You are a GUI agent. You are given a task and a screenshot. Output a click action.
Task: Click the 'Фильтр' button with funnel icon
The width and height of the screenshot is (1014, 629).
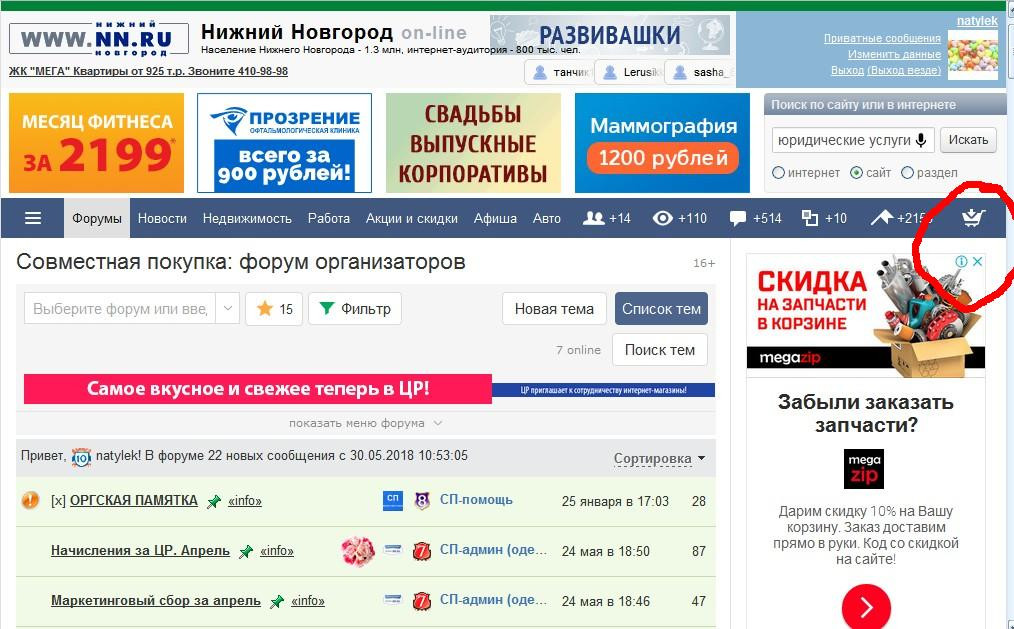355,309
